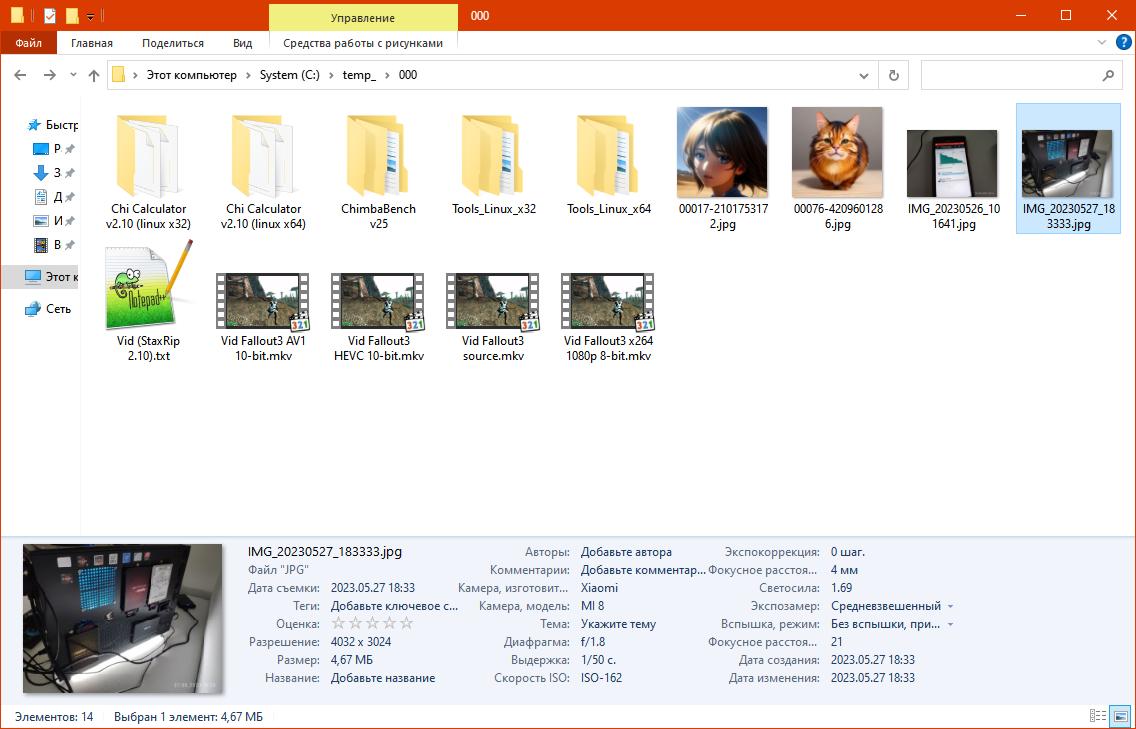Select video Vid Fallout3 x264 1080p 8-bit.mkv

tap(609, 315)
